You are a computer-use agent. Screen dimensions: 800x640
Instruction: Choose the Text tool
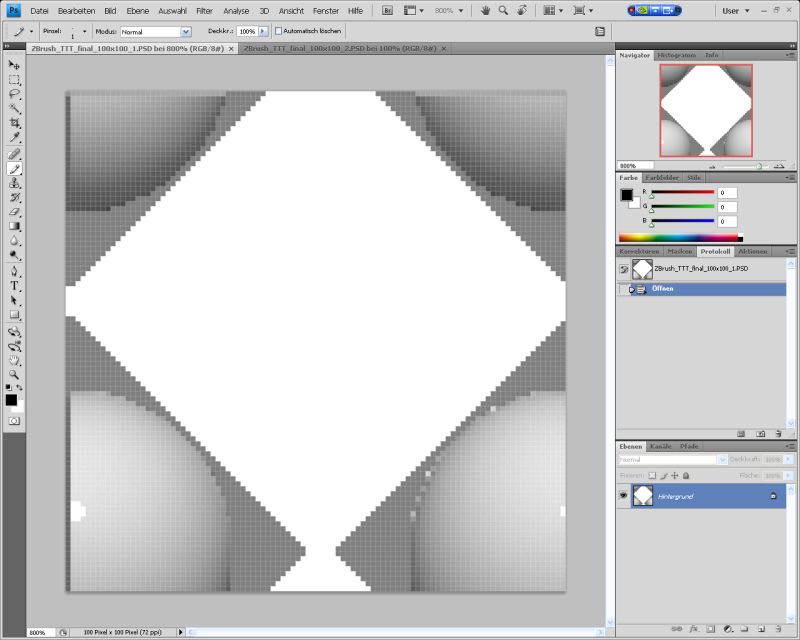(14, 286)
